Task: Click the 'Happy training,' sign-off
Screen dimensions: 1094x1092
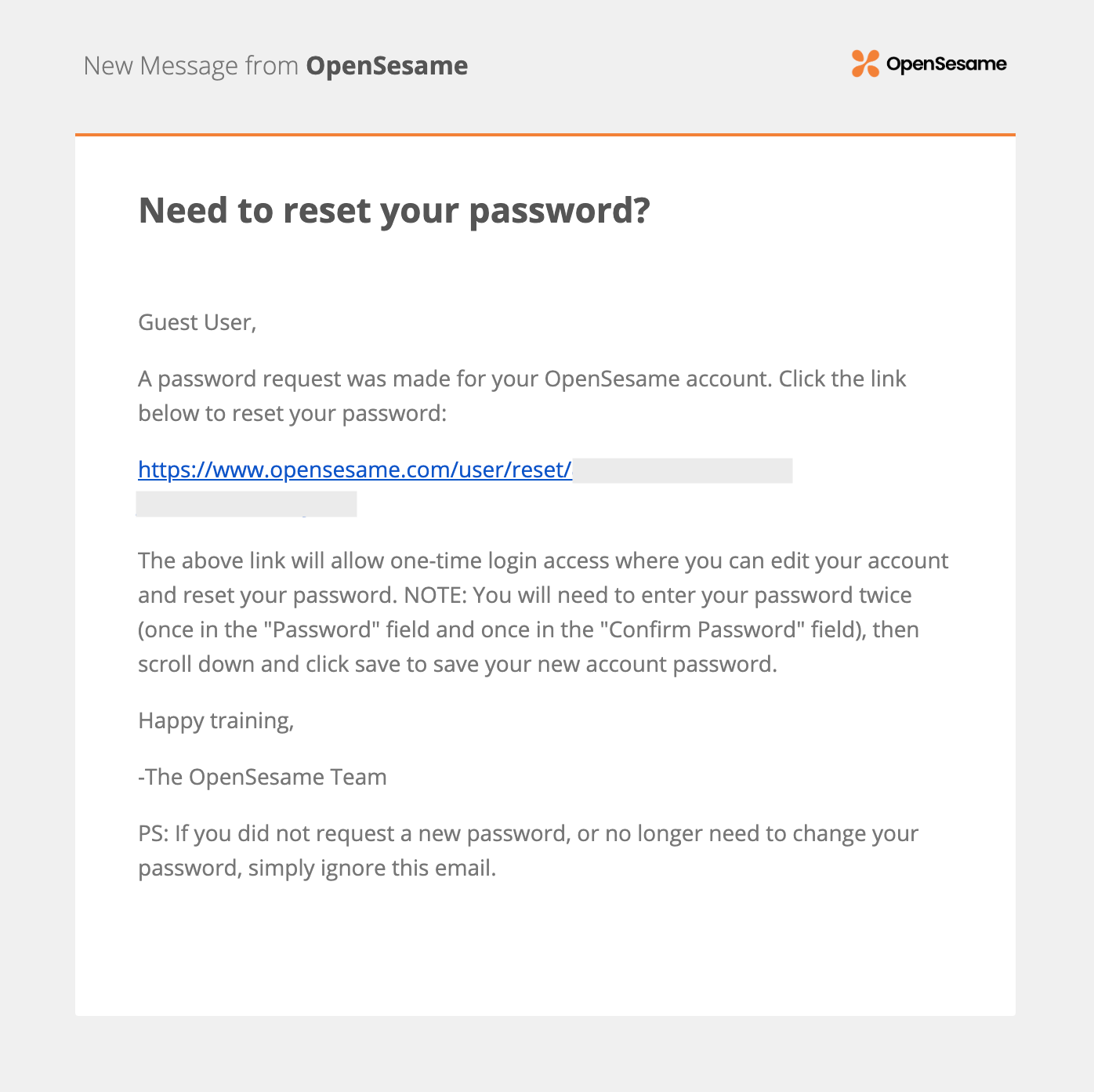Action: click(x=216, y=721)
